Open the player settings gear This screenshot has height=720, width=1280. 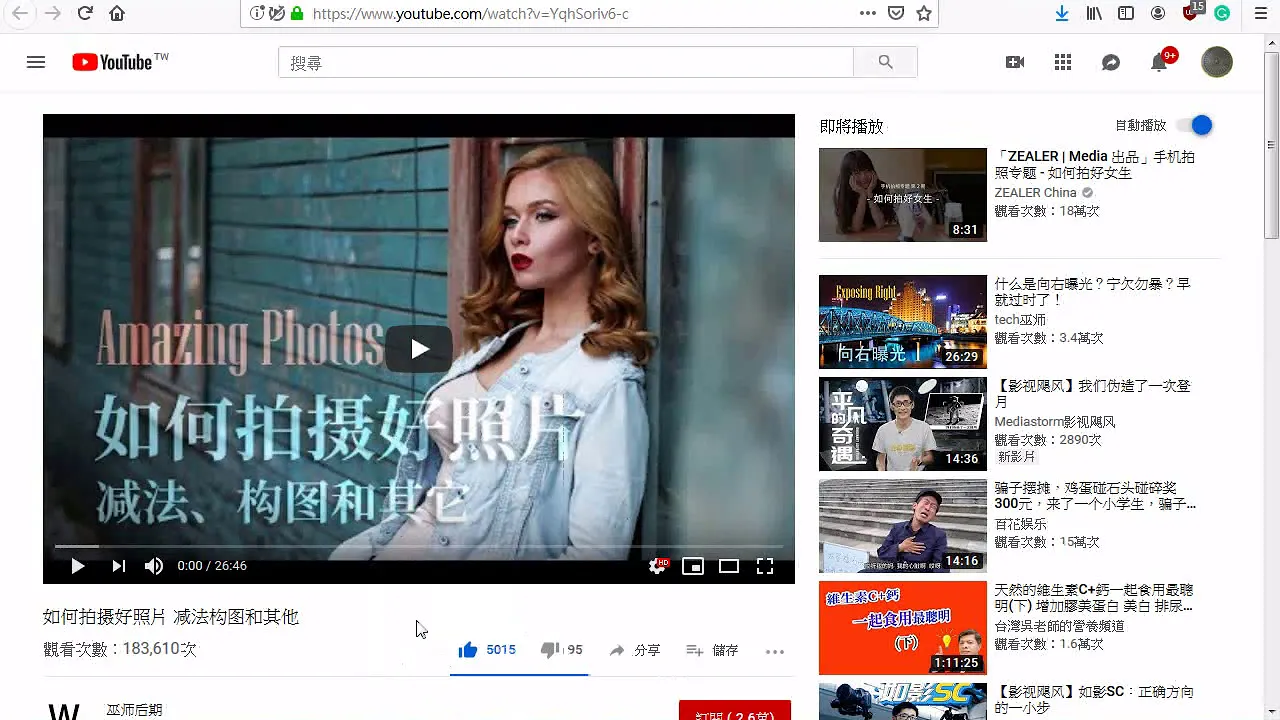tap(657, 566)
